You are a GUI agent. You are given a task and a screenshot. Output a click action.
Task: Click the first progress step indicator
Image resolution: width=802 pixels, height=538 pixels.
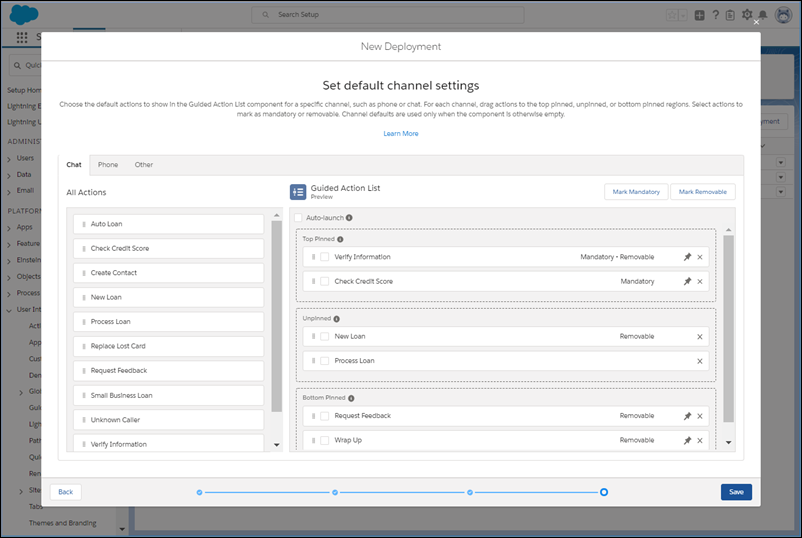199,492
